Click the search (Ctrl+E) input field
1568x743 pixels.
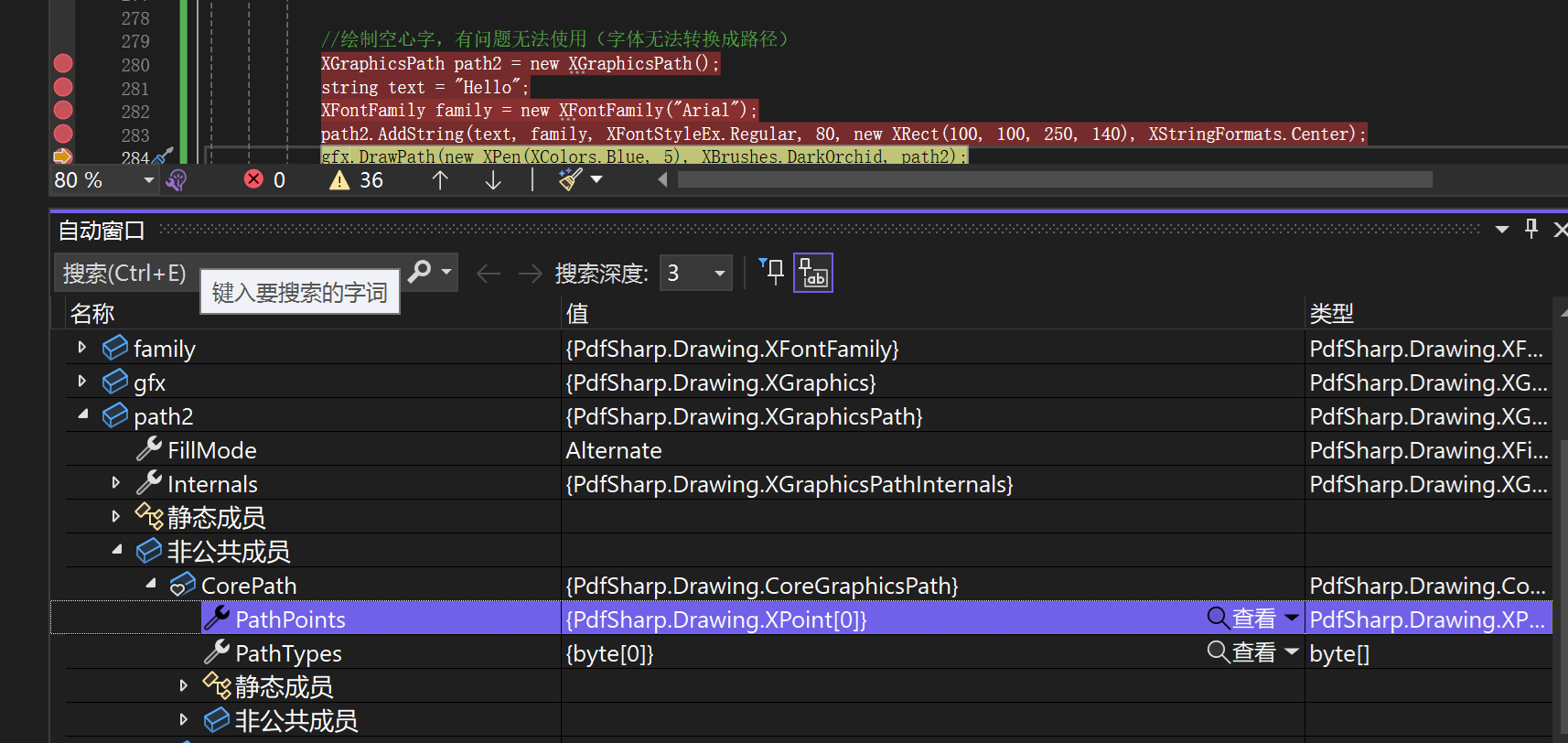229,273
